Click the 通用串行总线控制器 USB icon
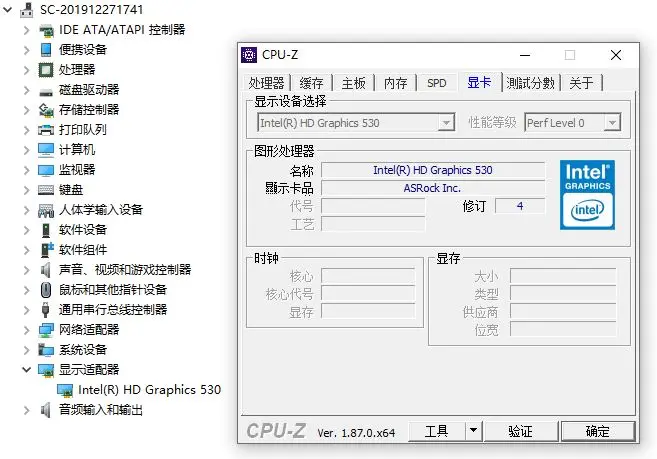 tap(46, 310)
